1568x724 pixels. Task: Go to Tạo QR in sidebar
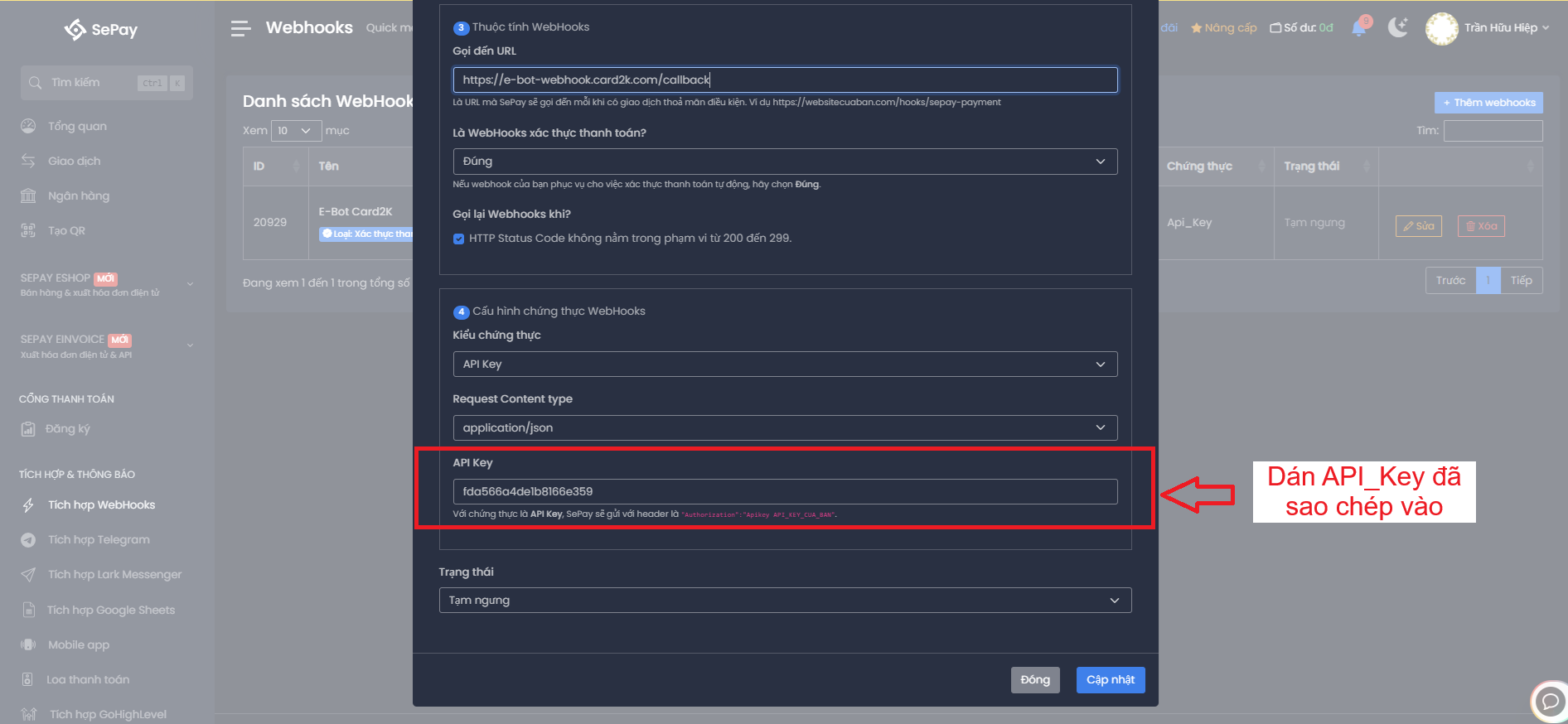(66, 230)
